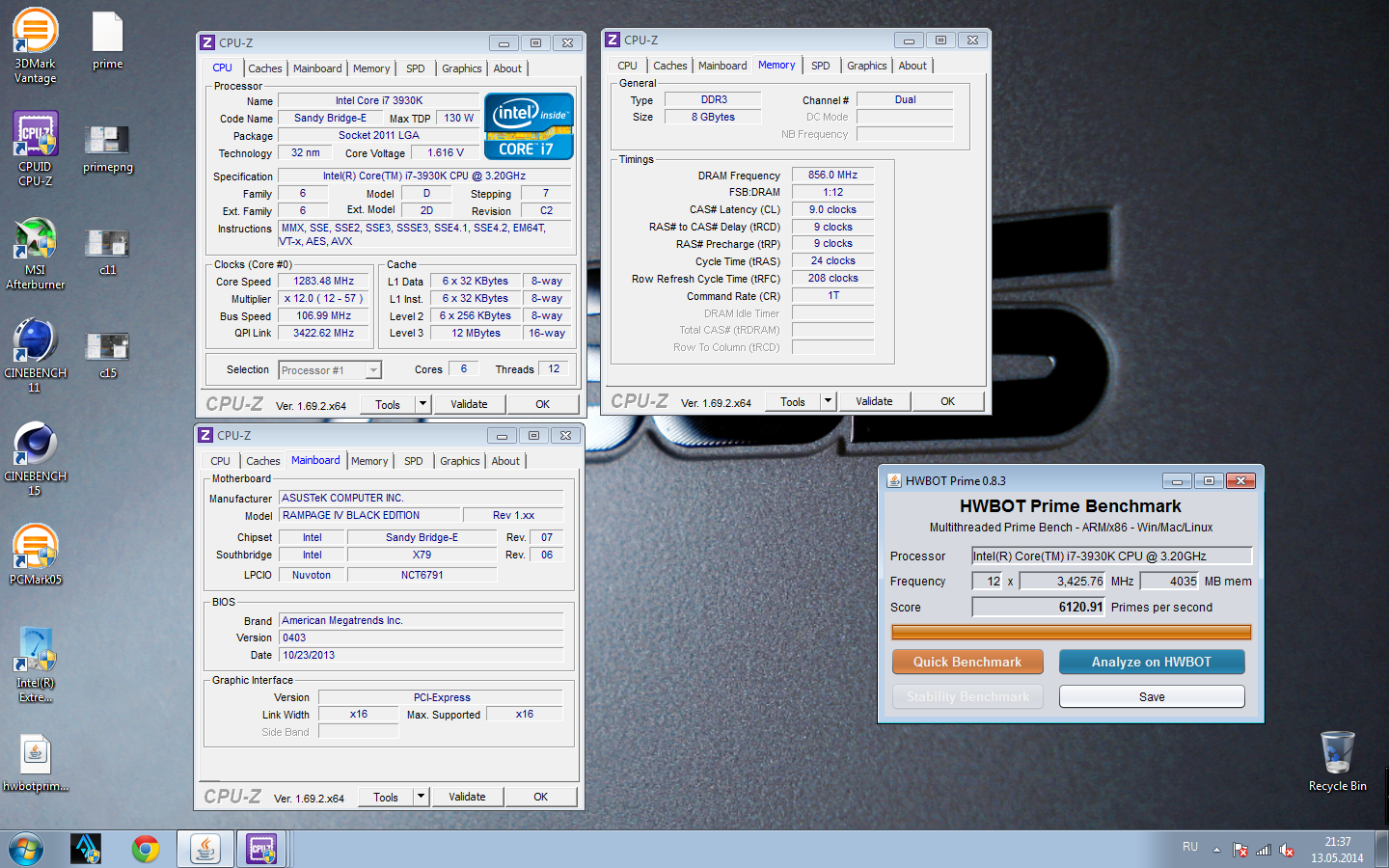Open About tab in Memory window
The image size is (1389, 868).
coord(912,66)
